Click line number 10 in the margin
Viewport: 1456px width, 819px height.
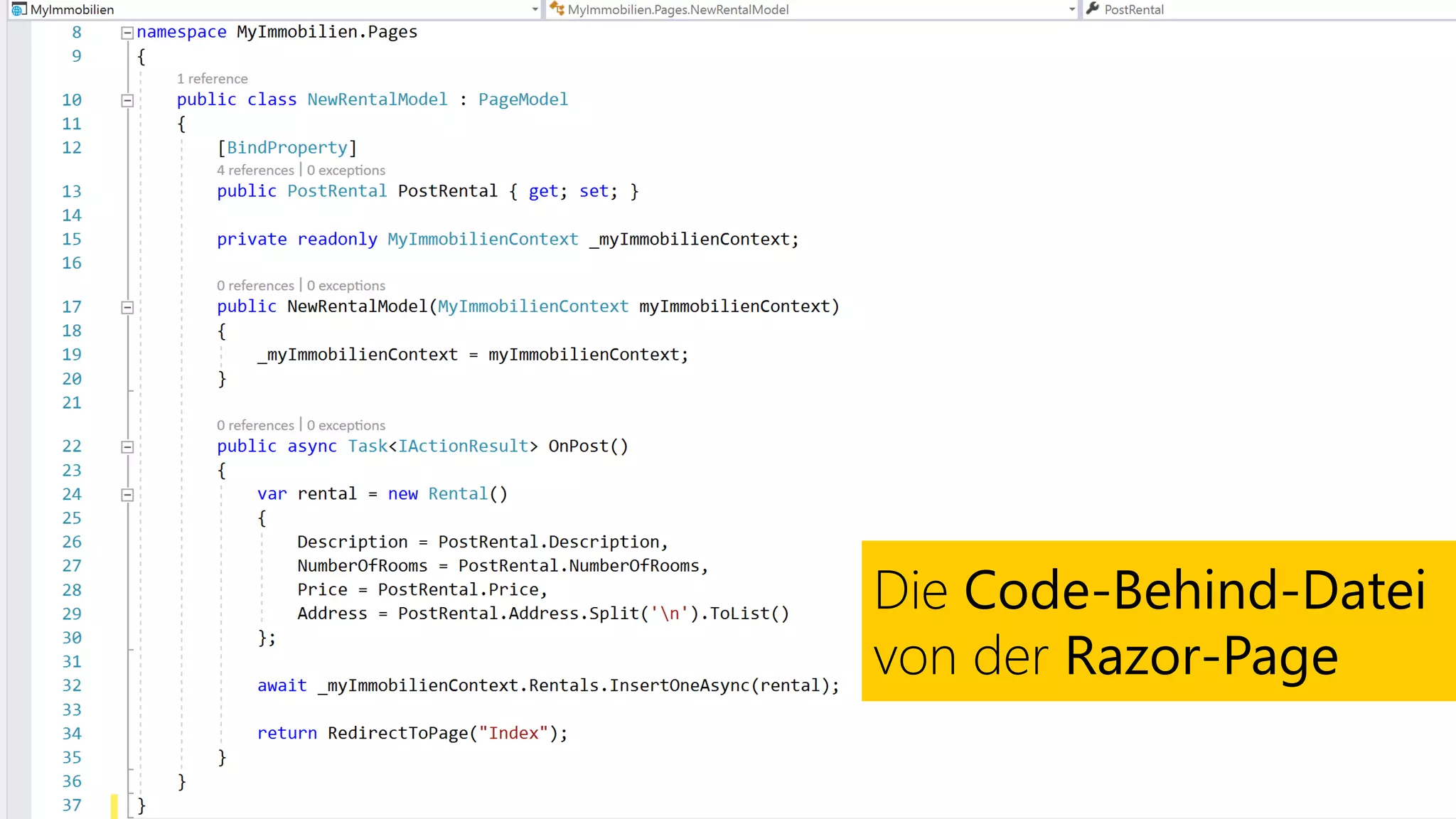[72, 100]
